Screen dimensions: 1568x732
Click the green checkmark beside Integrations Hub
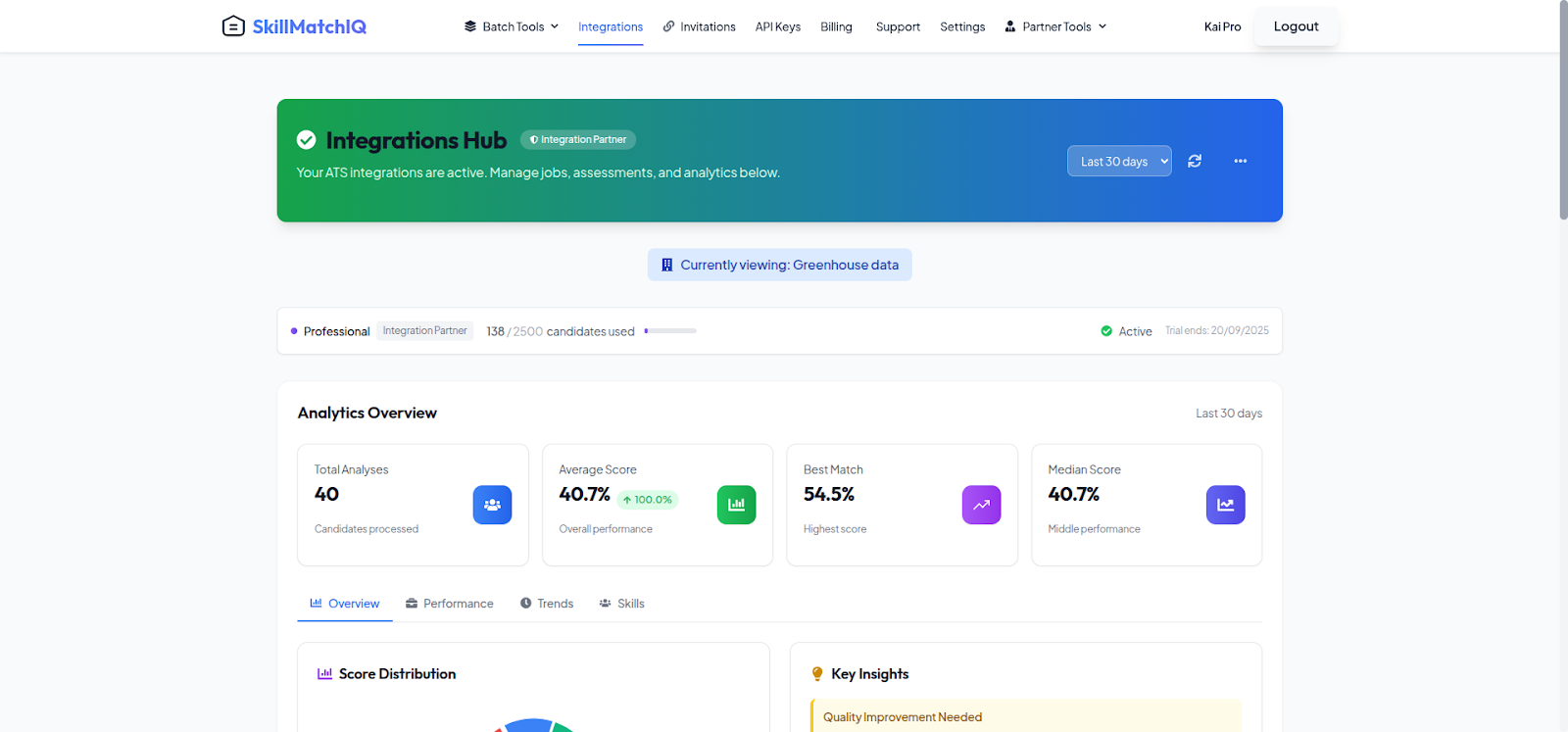(x=307, y=140)
